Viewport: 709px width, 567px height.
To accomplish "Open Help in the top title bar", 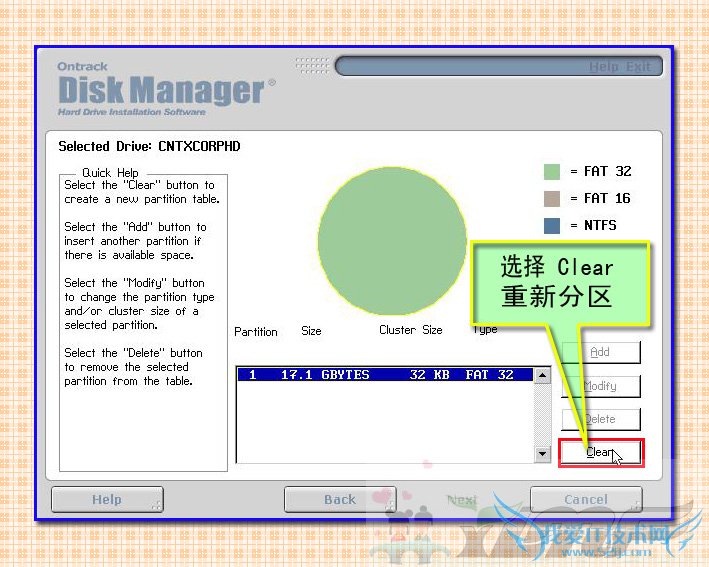I will (604, 67).
